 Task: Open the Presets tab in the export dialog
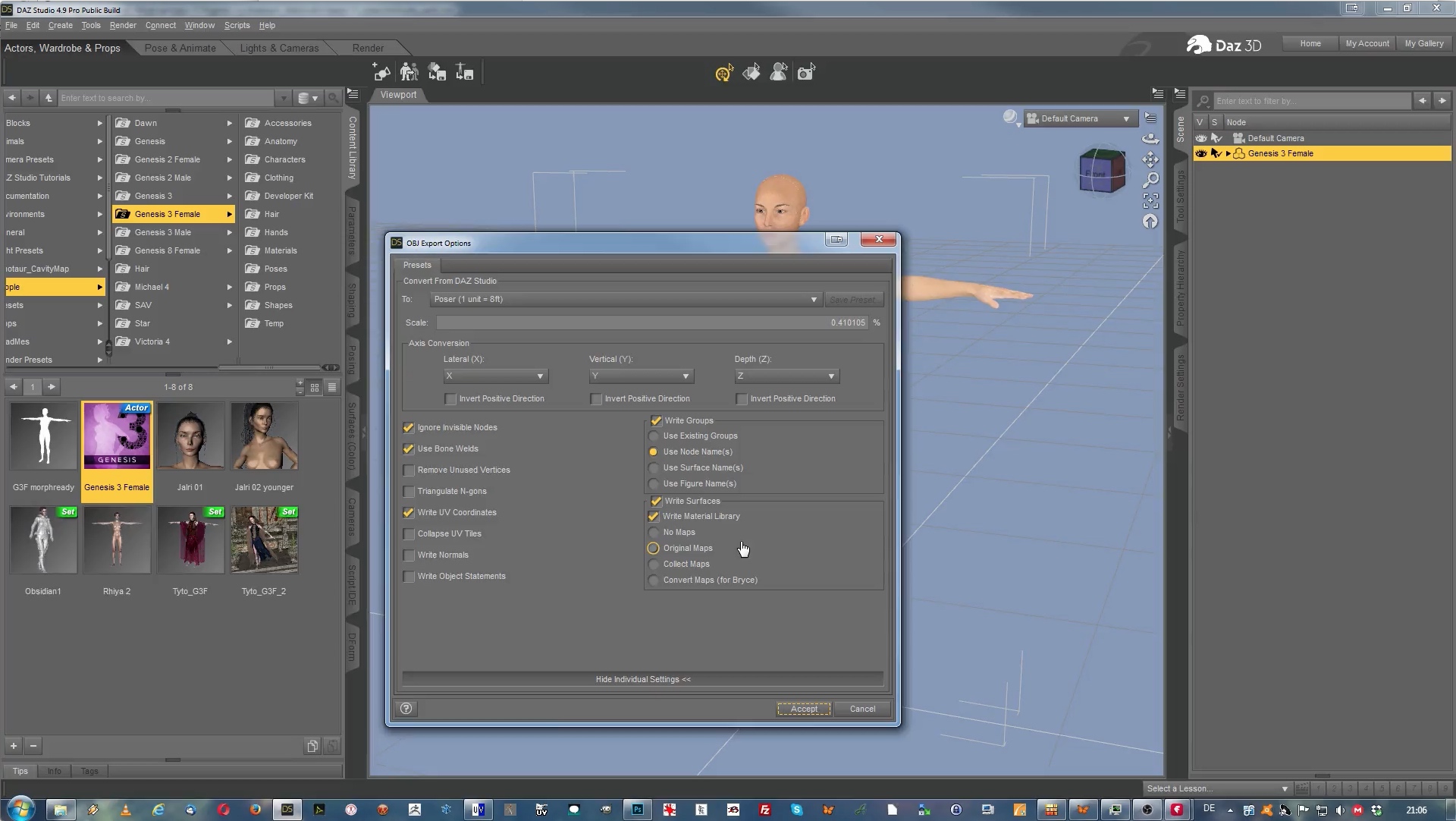417,266
